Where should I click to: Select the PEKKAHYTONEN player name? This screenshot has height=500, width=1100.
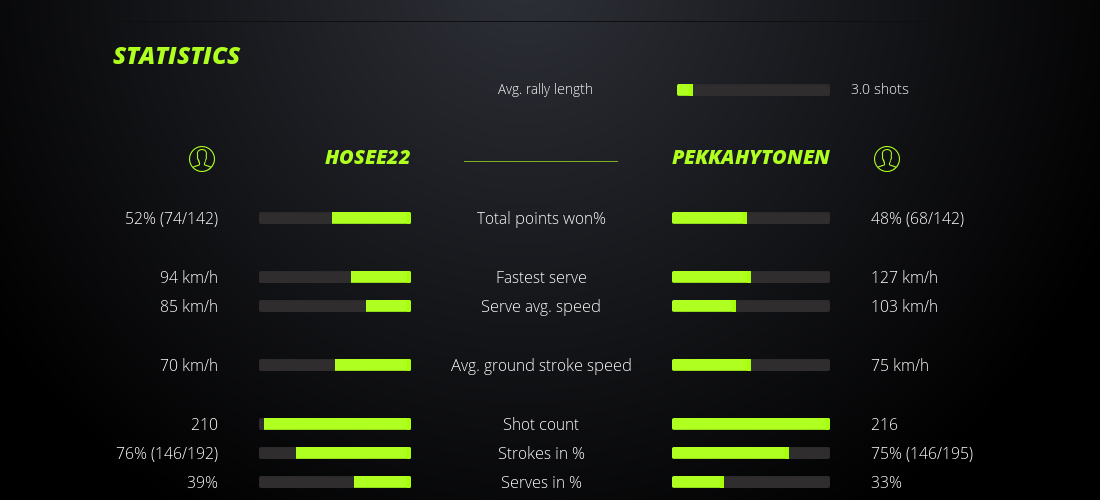click(750, 157)
